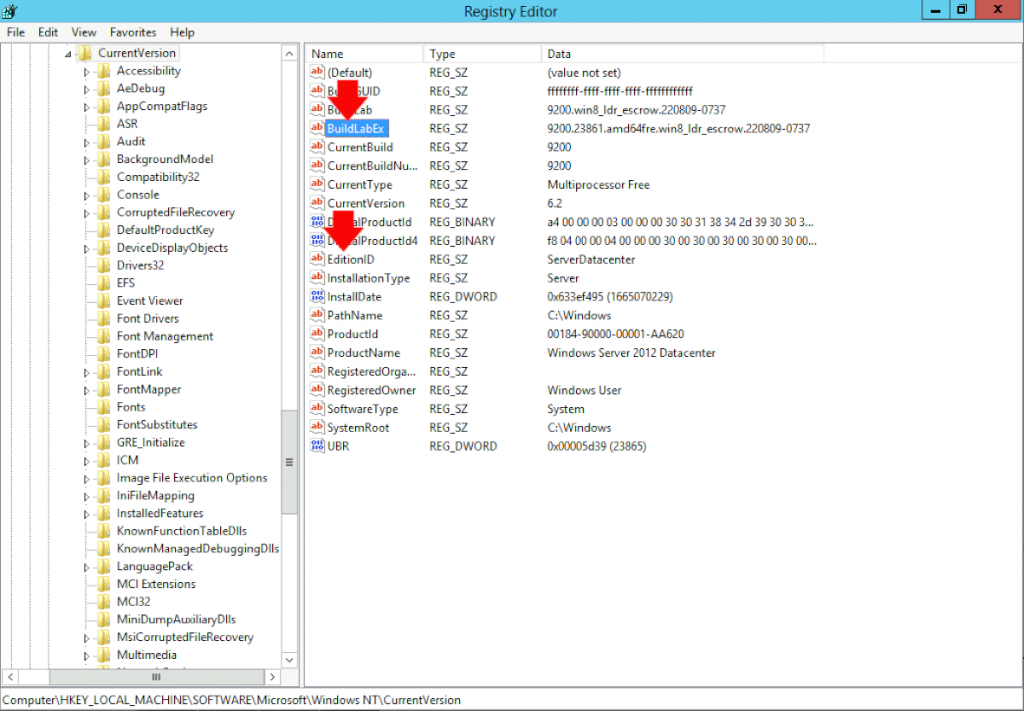Click the ab icon next to SystemRoot
Screen dimensions: 1024x711
318,427
